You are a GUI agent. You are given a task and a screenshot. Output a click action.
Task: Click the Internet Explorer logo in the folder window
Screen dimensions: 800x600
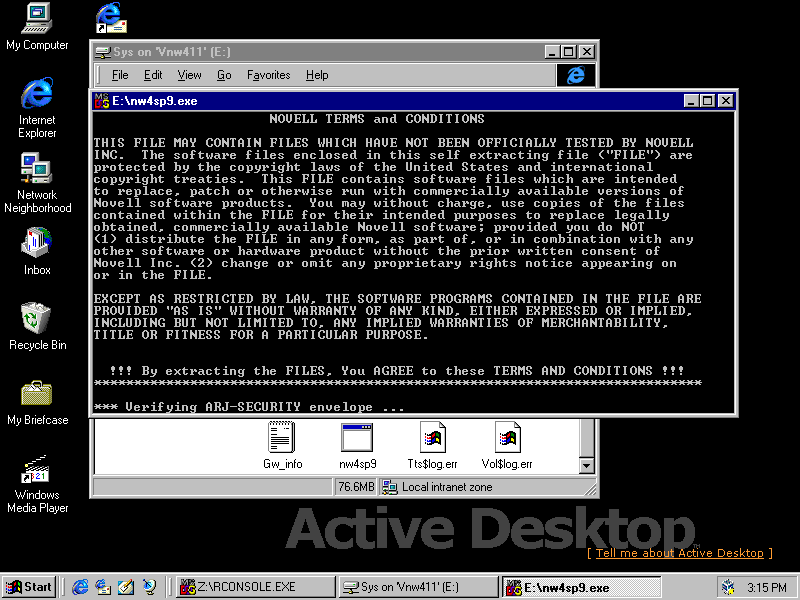coord(576,75)
